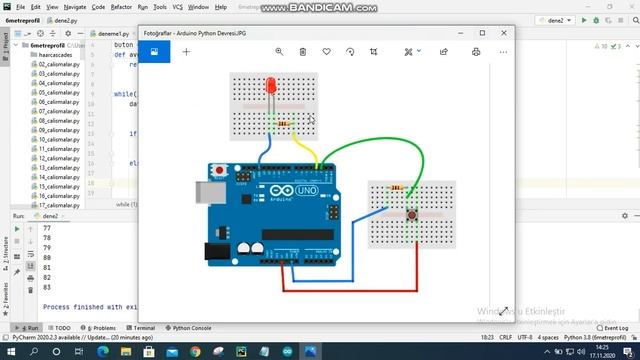Open the Favorites side tool tab
This screenshot has width=640, height=360.
[5, 299]
